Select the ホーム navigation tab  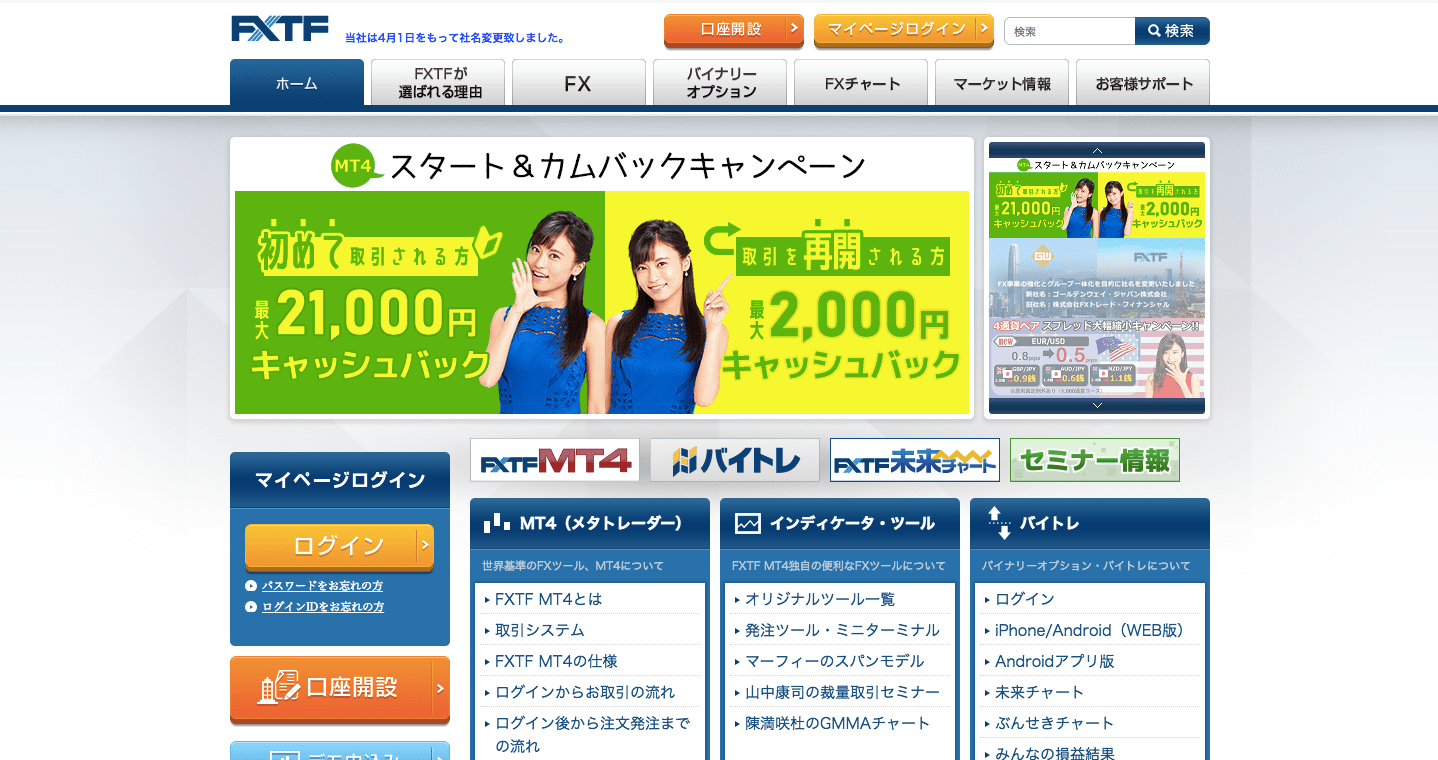point(297,83)
